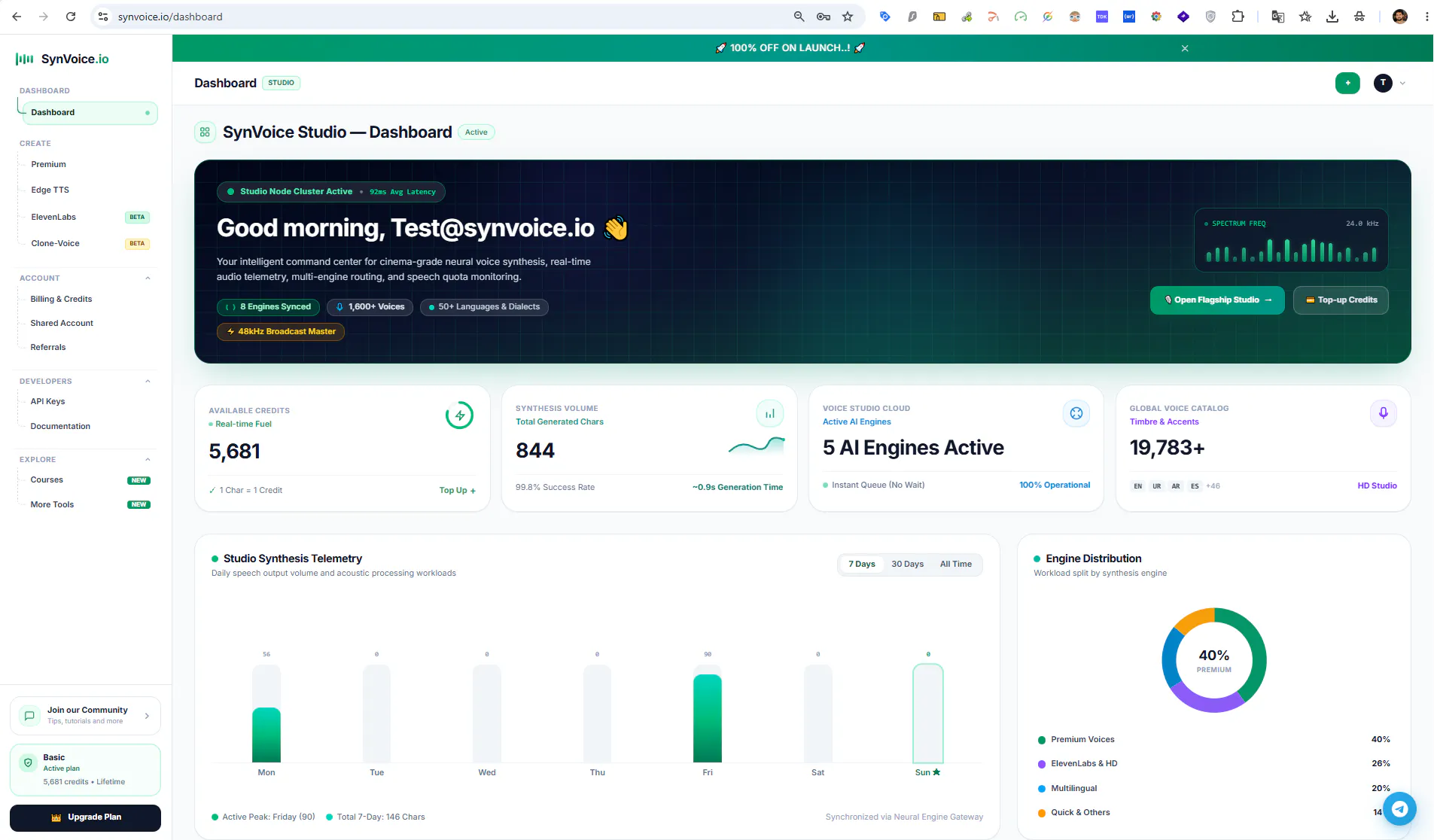Click the Upgrade Plan button
Viewport: 1434px width, 840px height.
85,817
